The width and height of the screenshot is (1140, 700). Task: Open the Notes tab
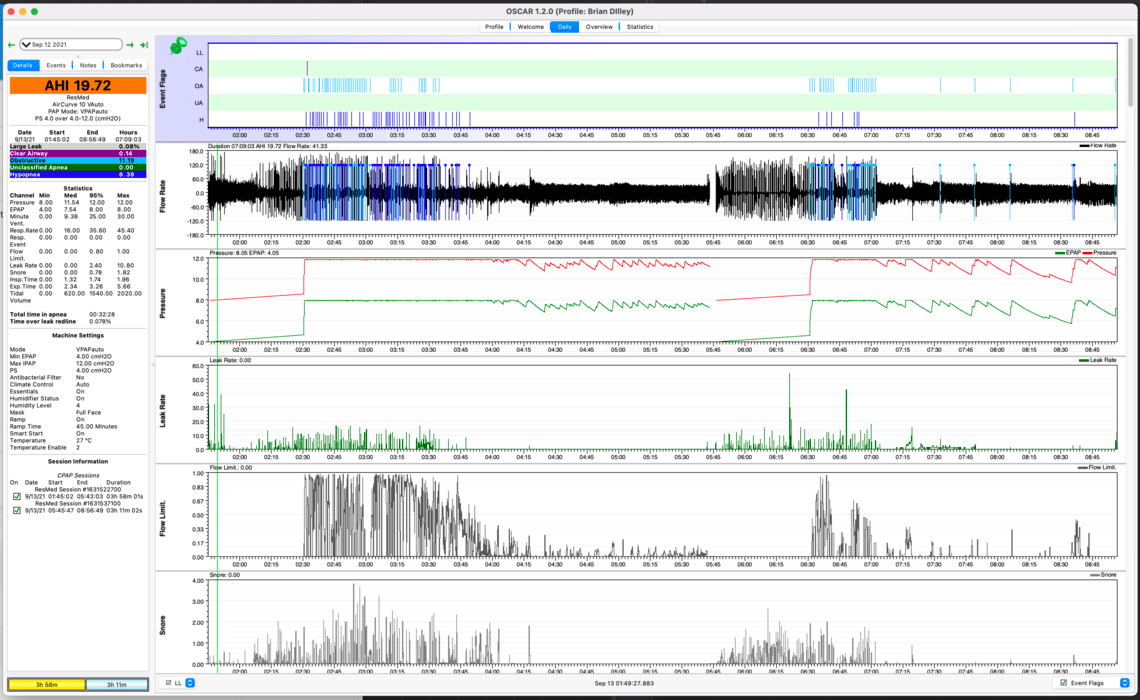pyautogui.click(x=88, y=64)
